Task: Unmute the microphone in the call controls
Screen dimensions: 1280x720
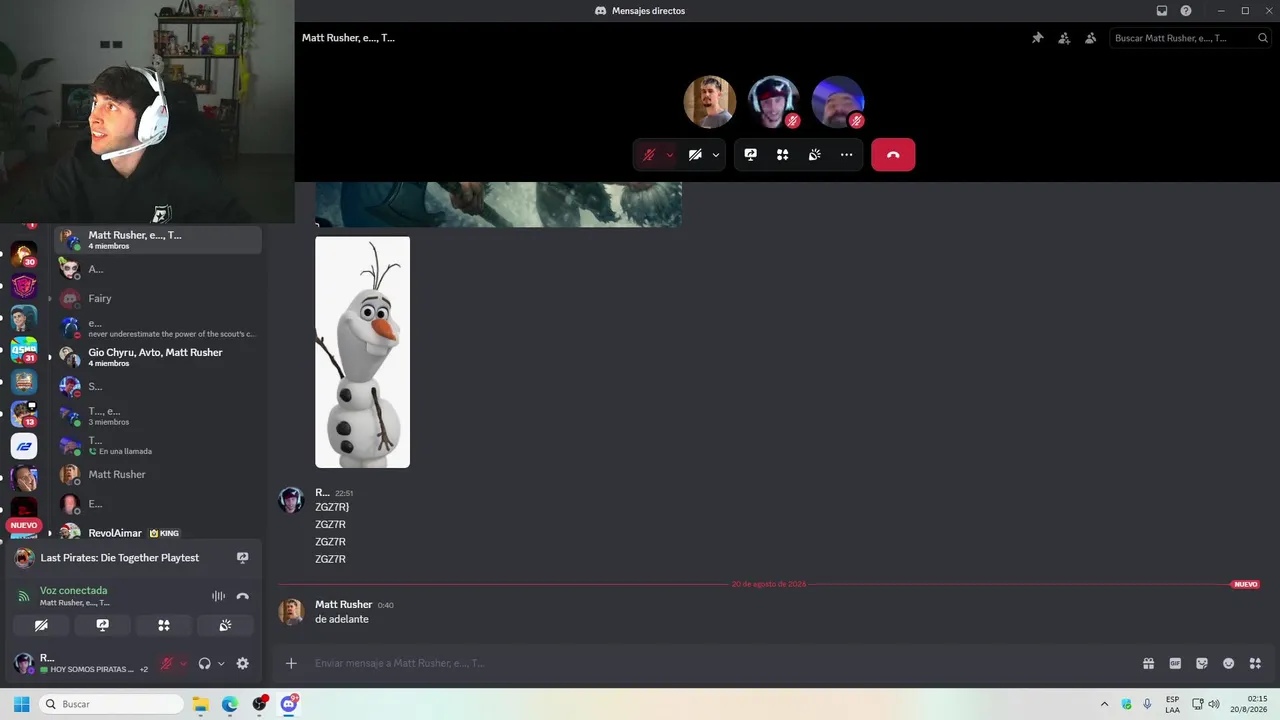Action: pos(648,155)
